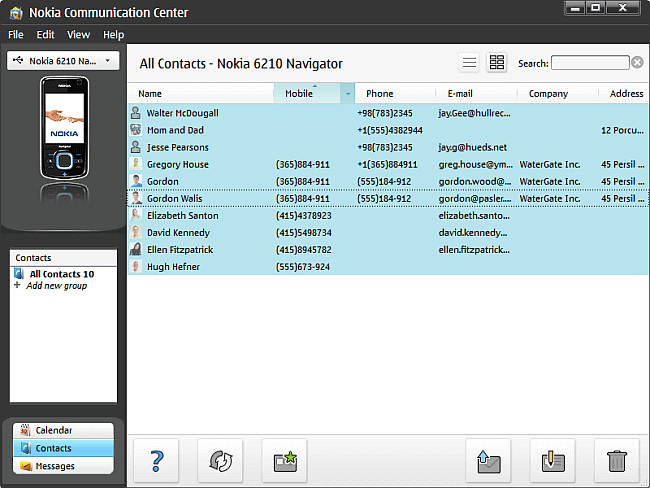Click Gordon Walis contact photo

(x=136, y=198)
